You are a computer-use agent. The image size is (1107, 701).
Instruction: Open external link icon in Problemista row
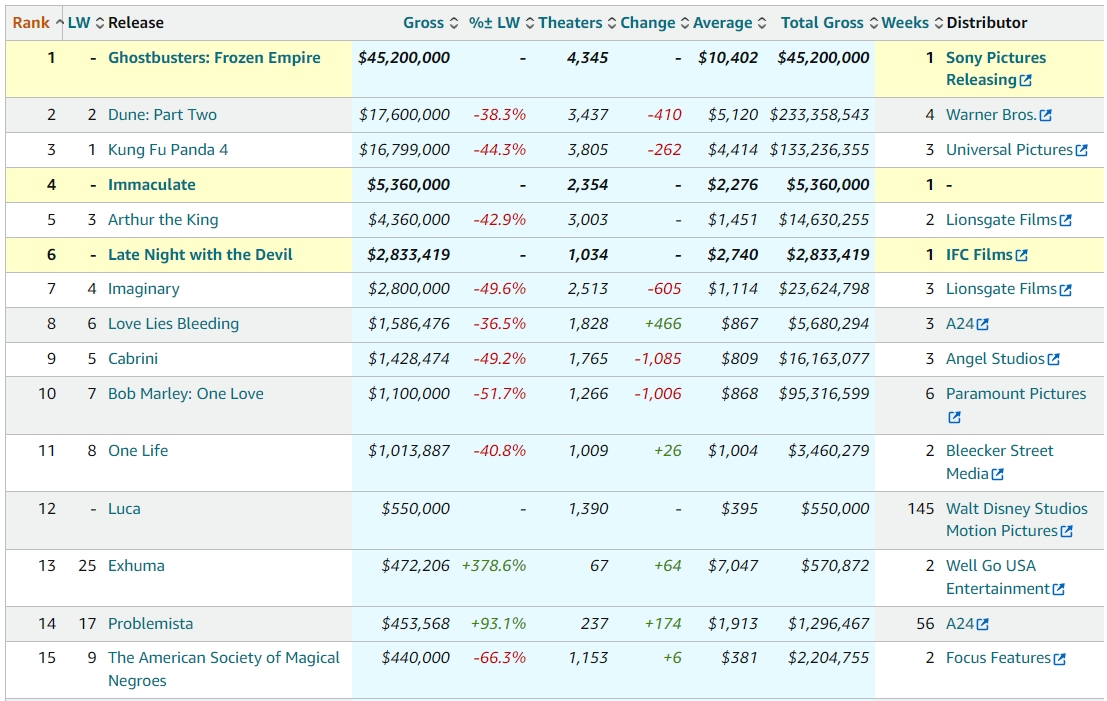click(x=983, y=624)
